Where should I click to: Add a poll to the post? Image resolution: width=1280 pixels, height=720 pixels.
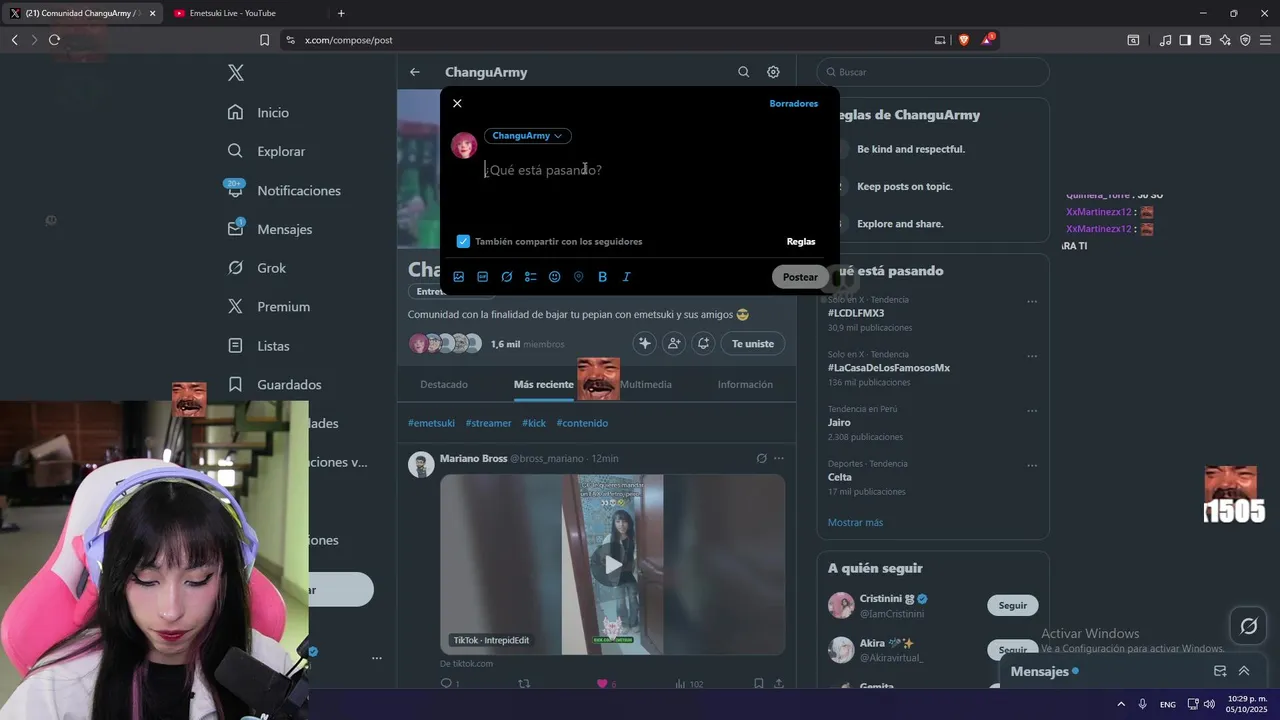click(x=531, y=277)
